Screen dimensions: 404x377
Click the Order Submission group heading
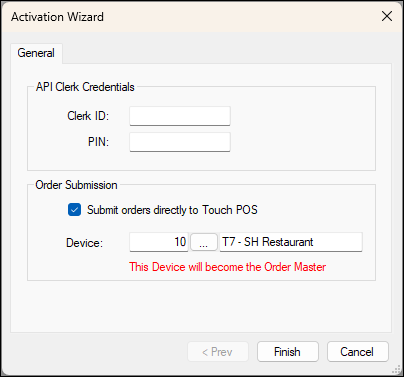pyautogui.click(x=76, y=185)
